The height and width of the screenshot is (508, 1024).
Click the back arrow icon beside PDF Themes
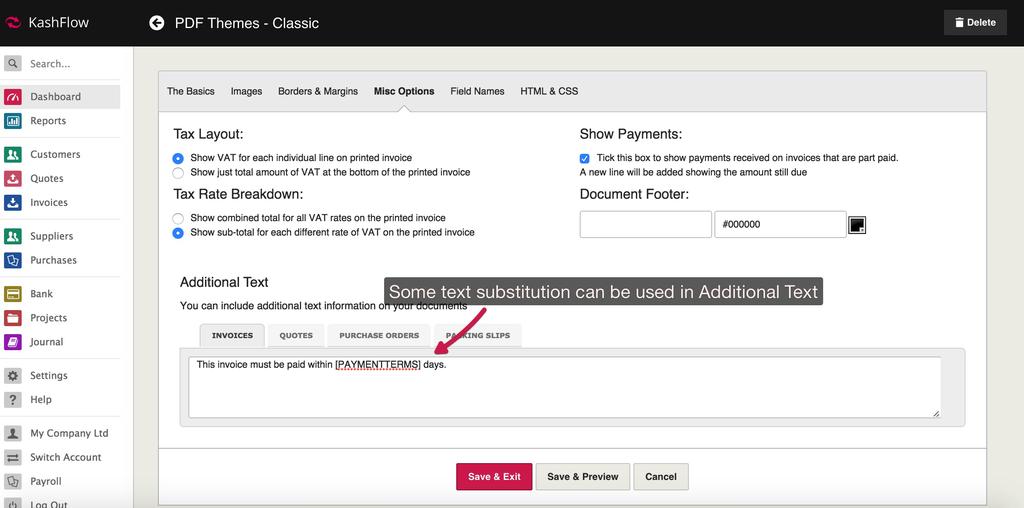point(156,23)
